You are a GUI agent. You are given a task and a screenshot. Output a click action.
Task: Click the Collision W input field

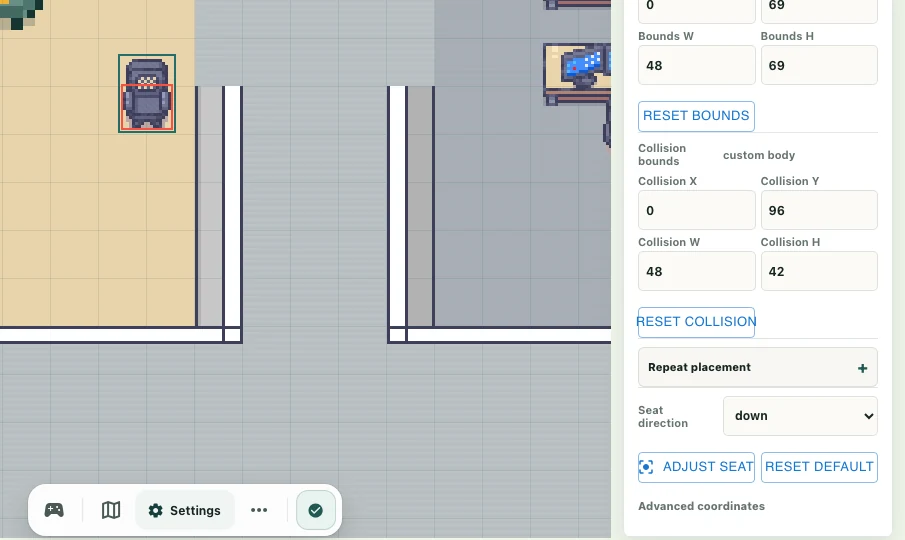click(697, 271)
